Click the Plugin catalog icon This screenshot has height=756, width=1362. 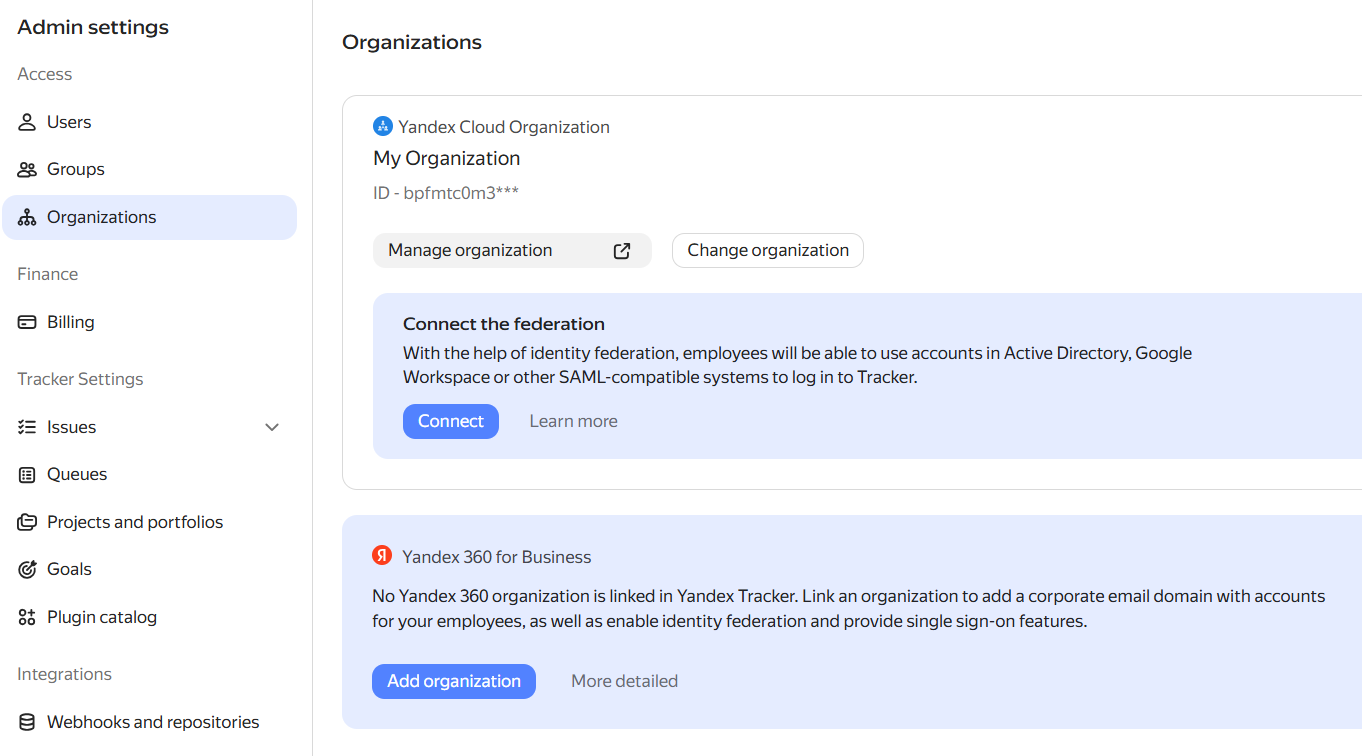click(x=28, y=617)
